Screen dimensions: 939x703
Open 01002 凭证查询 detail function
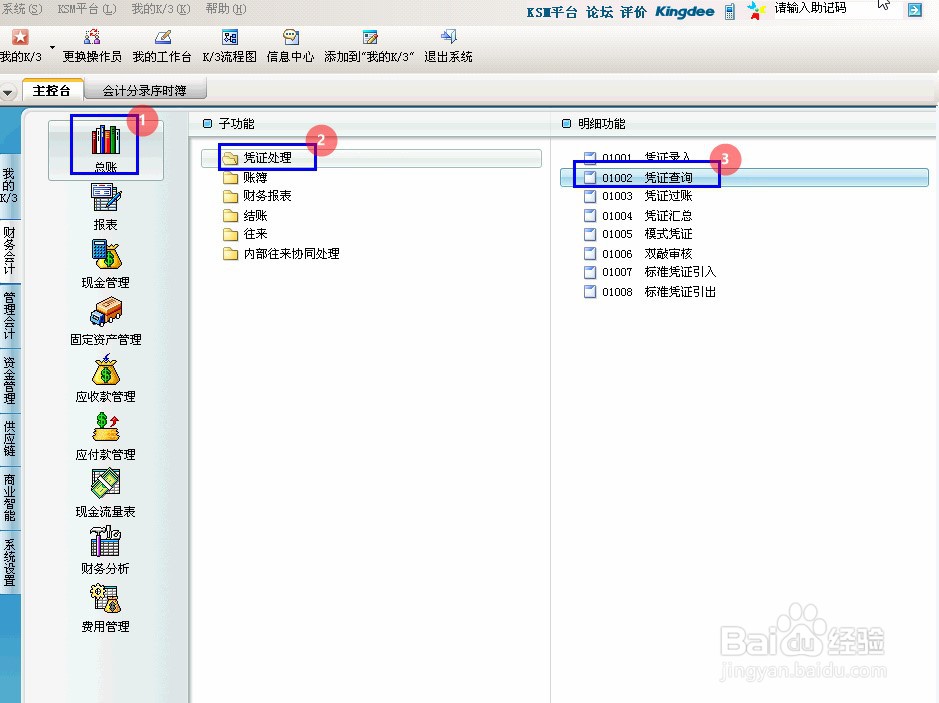tap(744, 177)
